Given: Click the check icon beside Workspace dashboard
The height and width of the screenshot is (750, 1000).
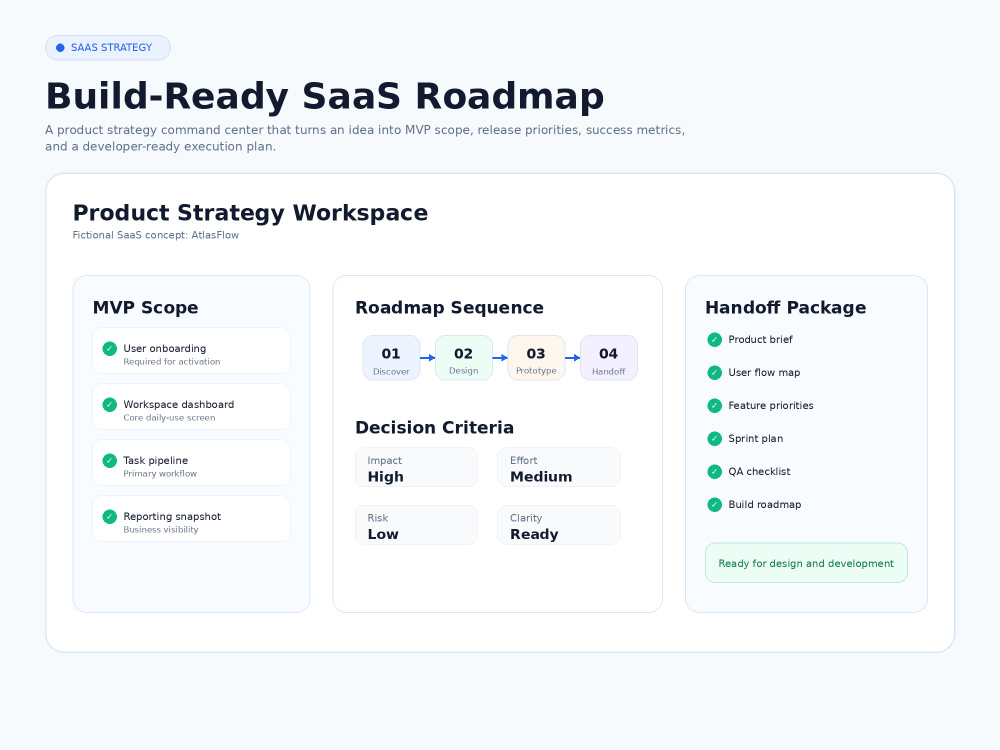Looking at the screenshot, I should tap(110, 405).
